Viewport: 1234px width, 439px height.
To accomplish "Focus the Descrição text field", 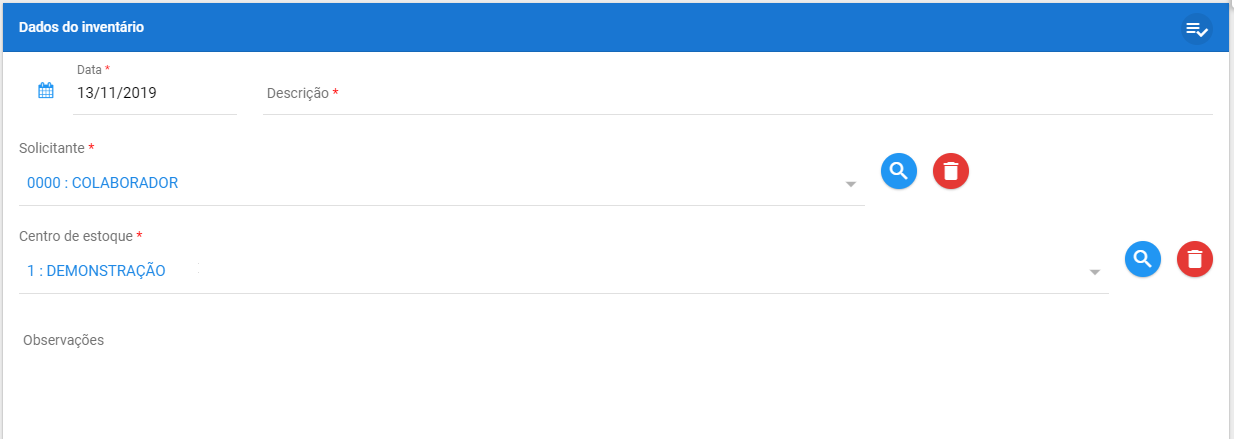I will tap(738, 93).
